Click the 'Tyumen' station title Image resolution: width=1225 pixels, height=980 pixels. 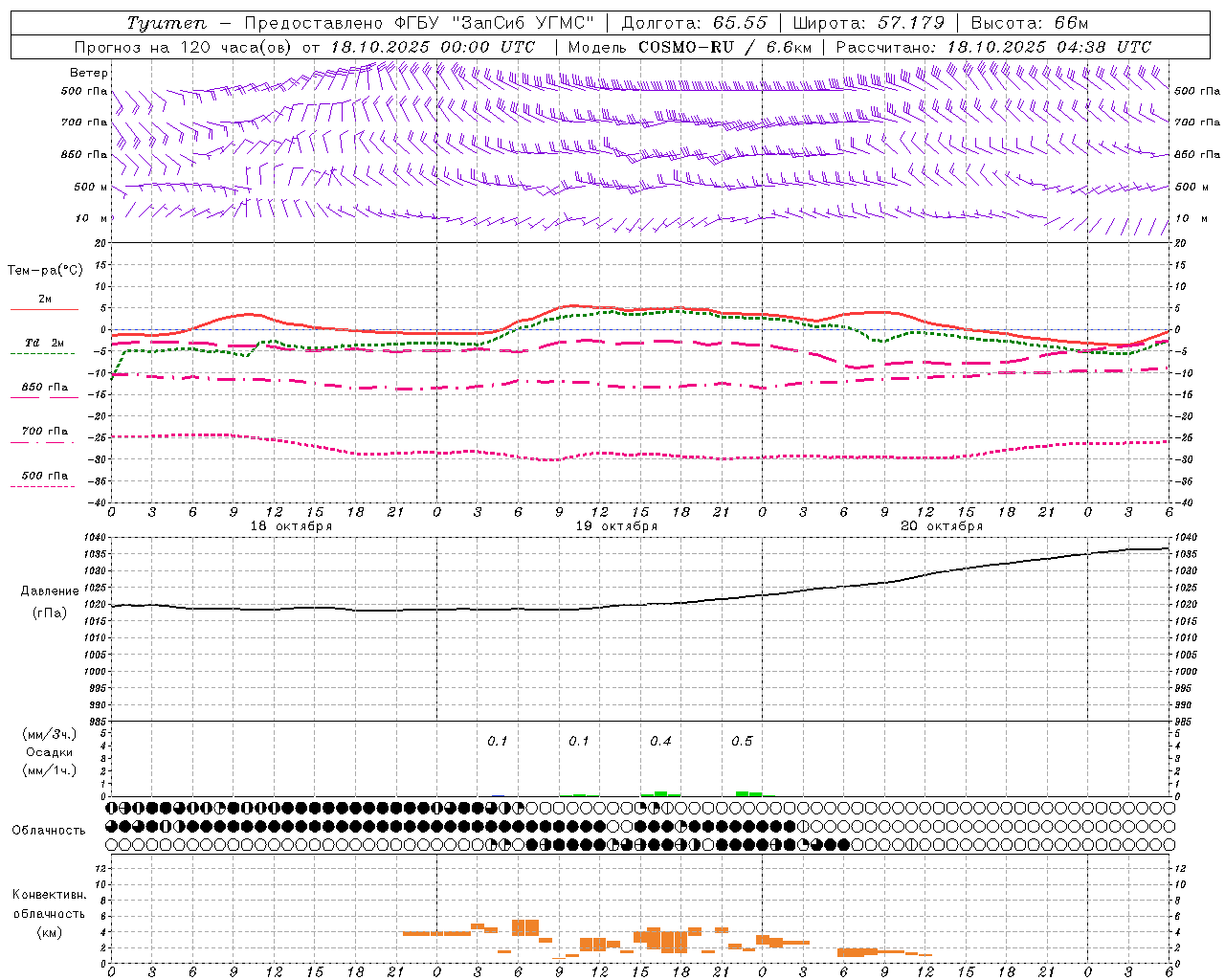coord(167,23)
